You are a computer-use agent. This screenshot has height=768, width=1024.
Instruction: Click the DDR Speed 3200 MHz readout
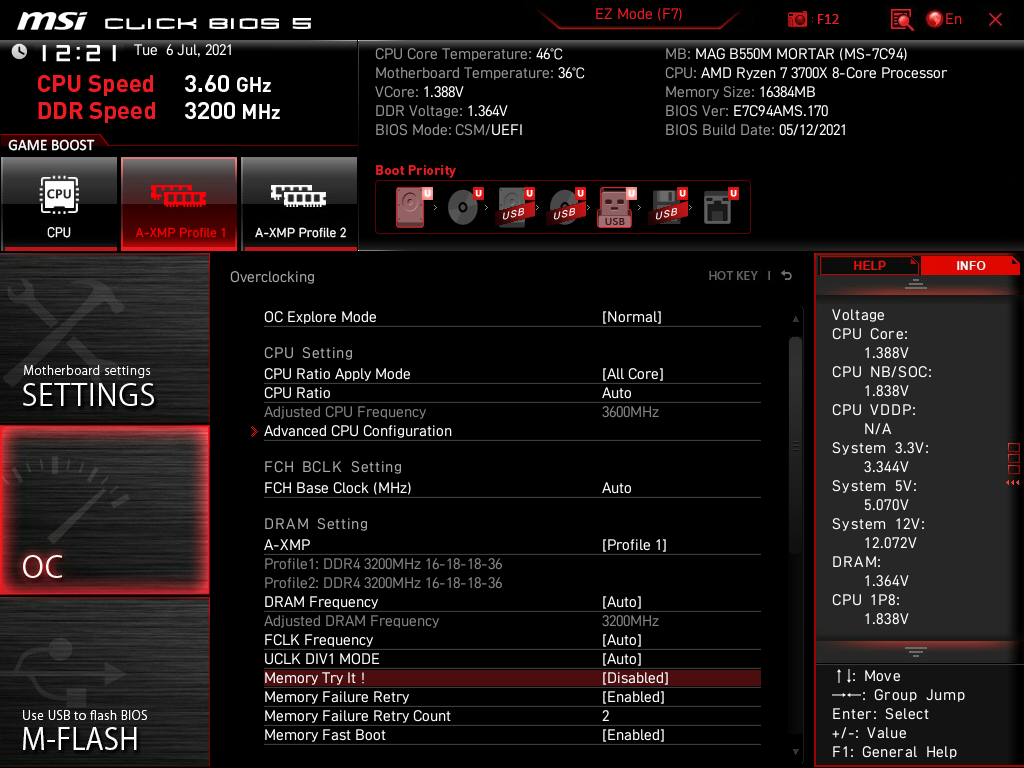tap(159, 111)
